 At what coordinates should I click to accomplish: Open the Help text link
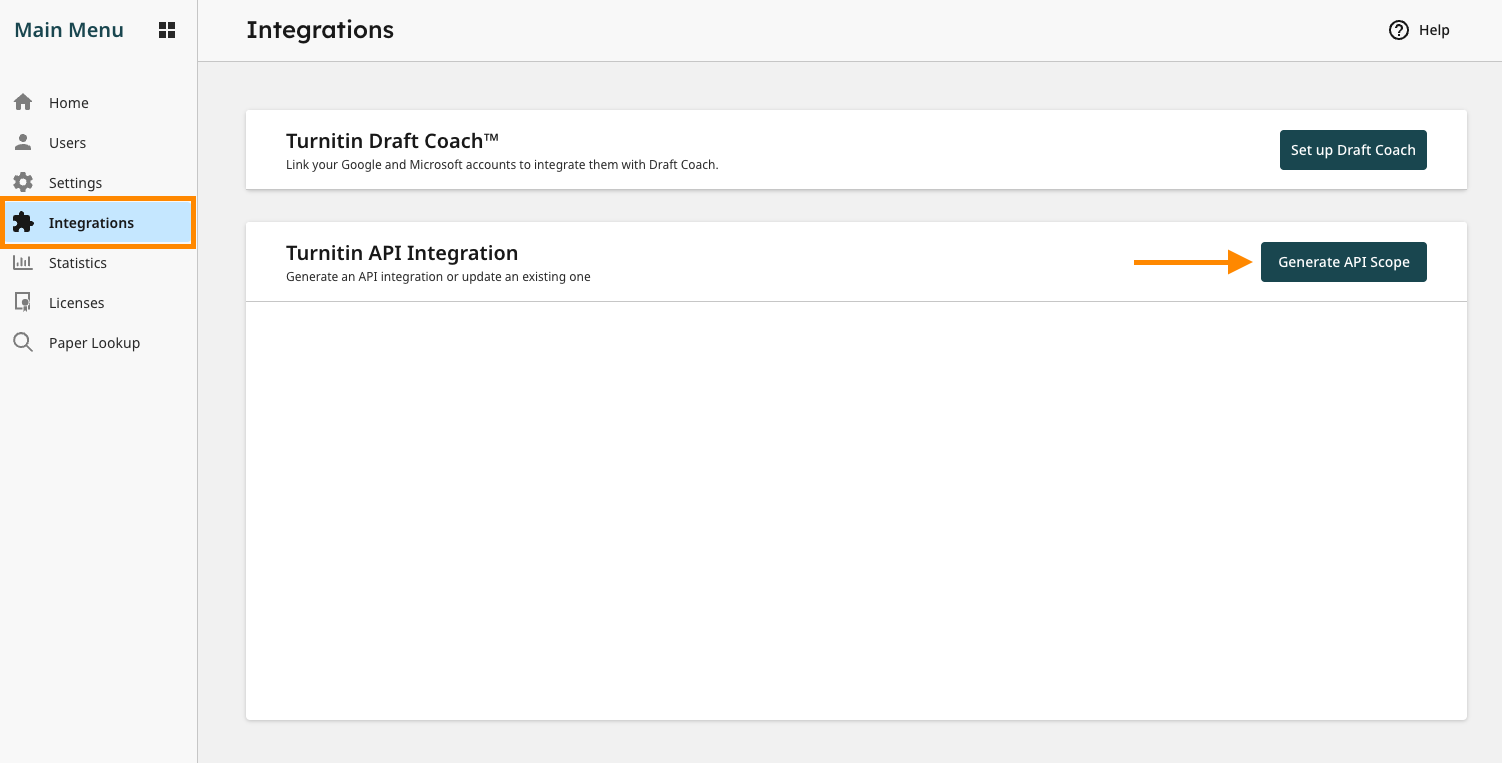1434,30
